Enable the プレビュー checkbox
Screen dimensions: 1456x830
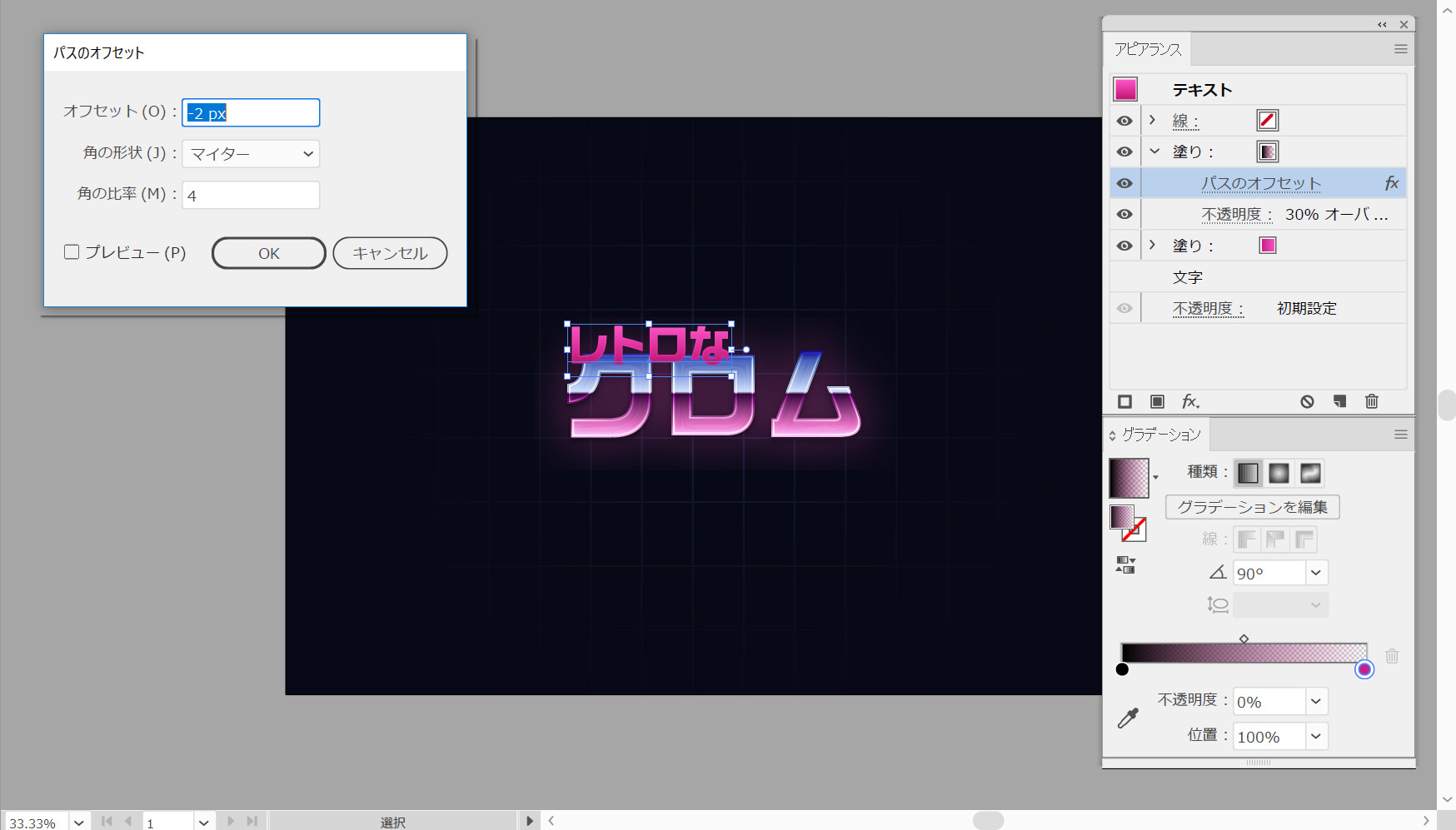(x=72, y=252)
